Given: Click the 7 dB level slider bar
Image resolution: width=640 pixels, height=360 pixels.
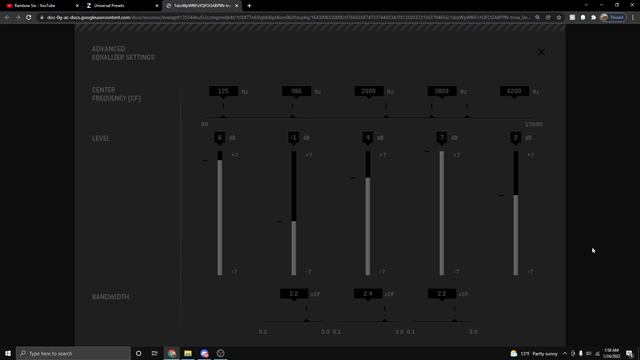Looking at the screenshot, I should tap(442, 213).
